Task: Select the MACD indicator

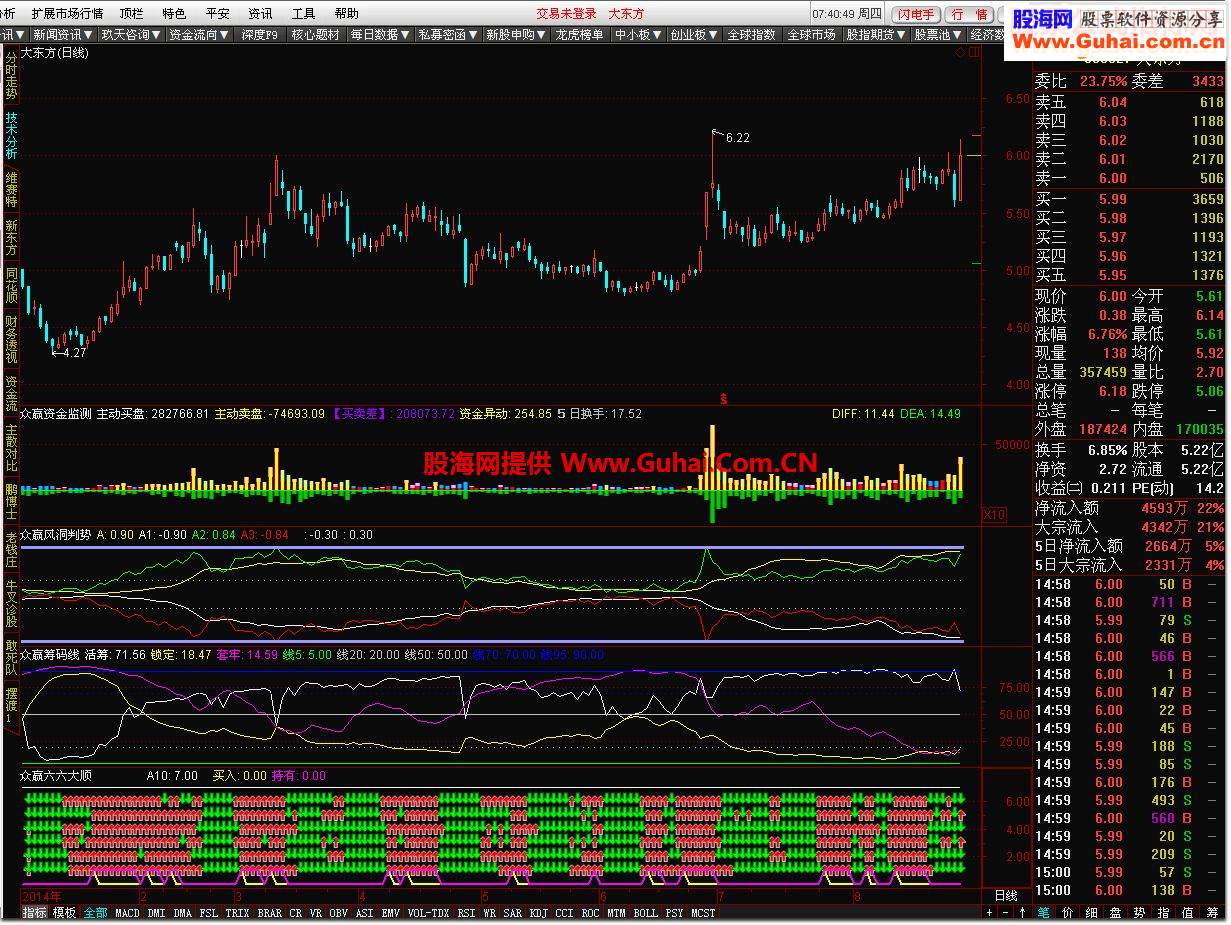Action: 127,913
